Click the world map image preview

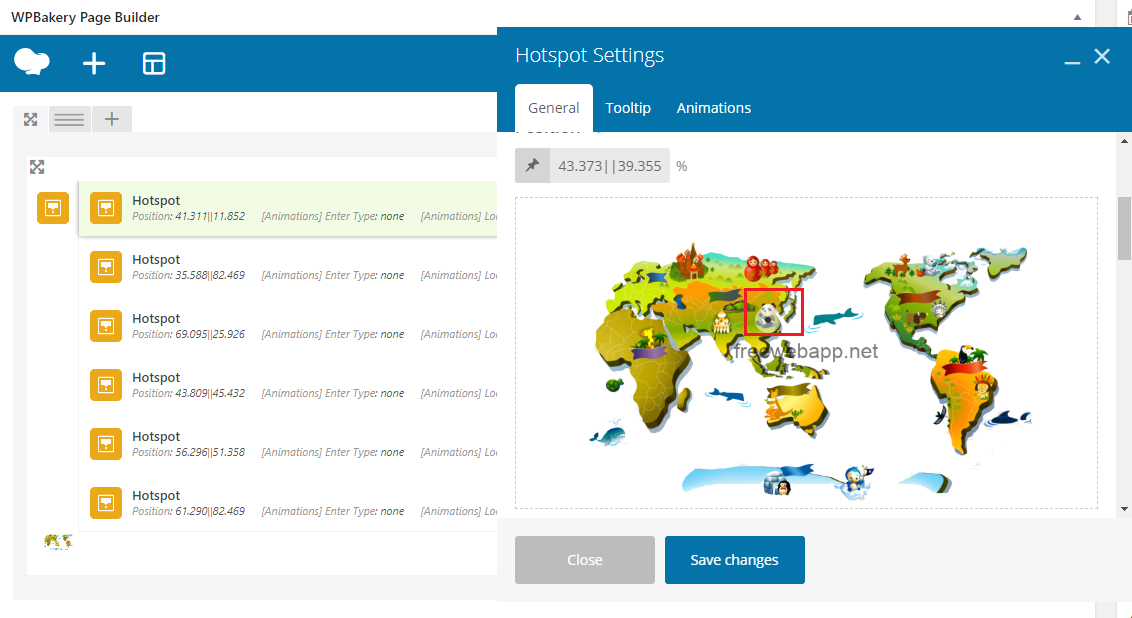point(806,354)
